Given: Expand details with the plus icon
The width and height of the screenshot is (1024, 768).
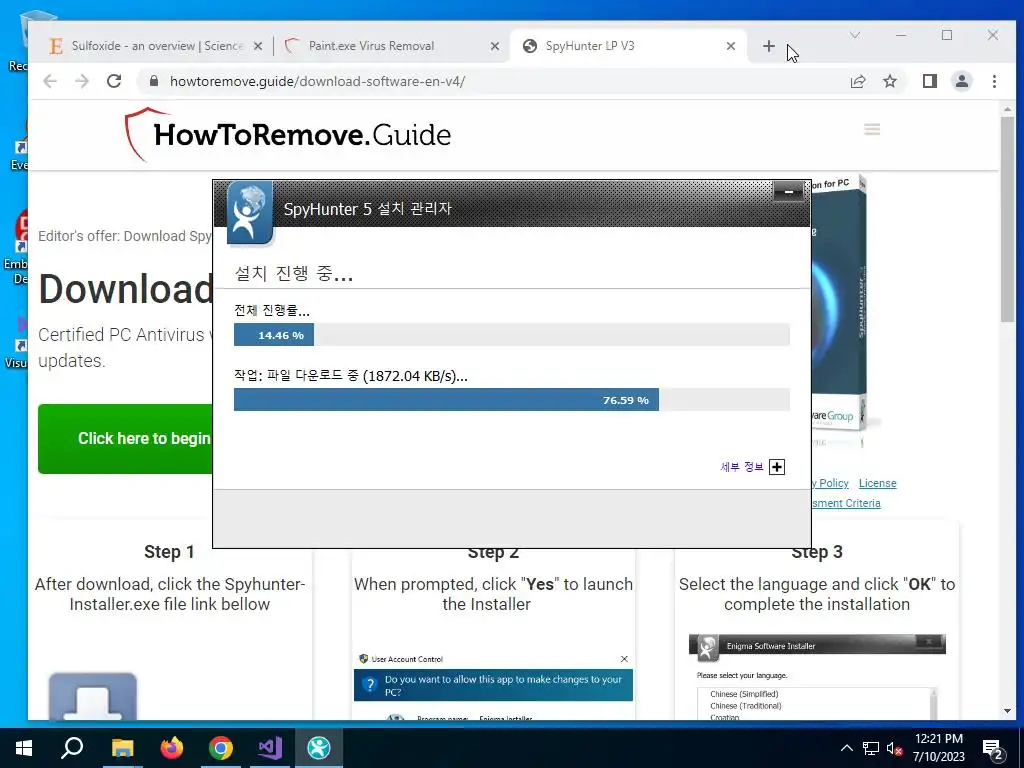Looking at the screenshot, I should point(776,467).
